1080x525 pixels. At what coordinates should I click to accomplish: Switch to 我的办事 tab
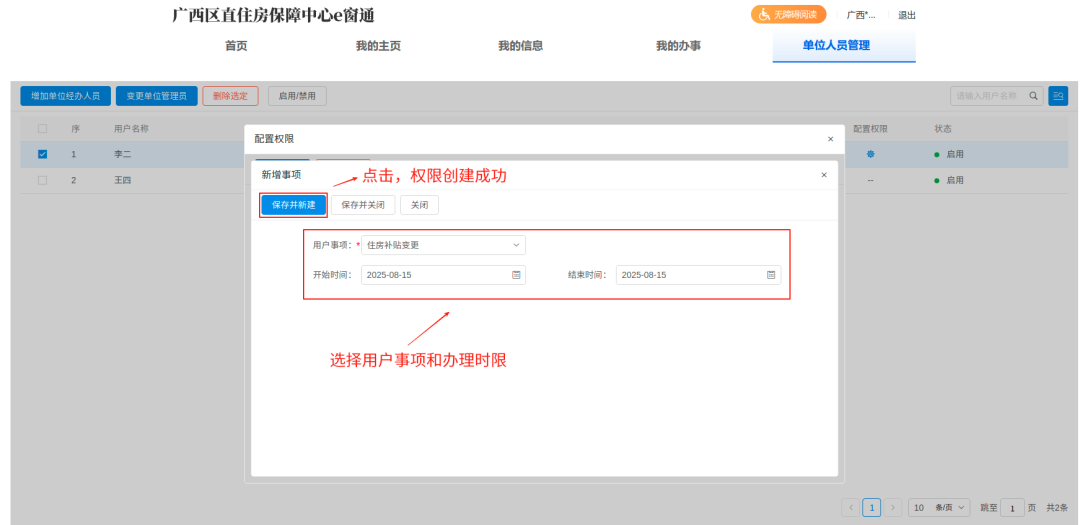(x=678, y=46)
